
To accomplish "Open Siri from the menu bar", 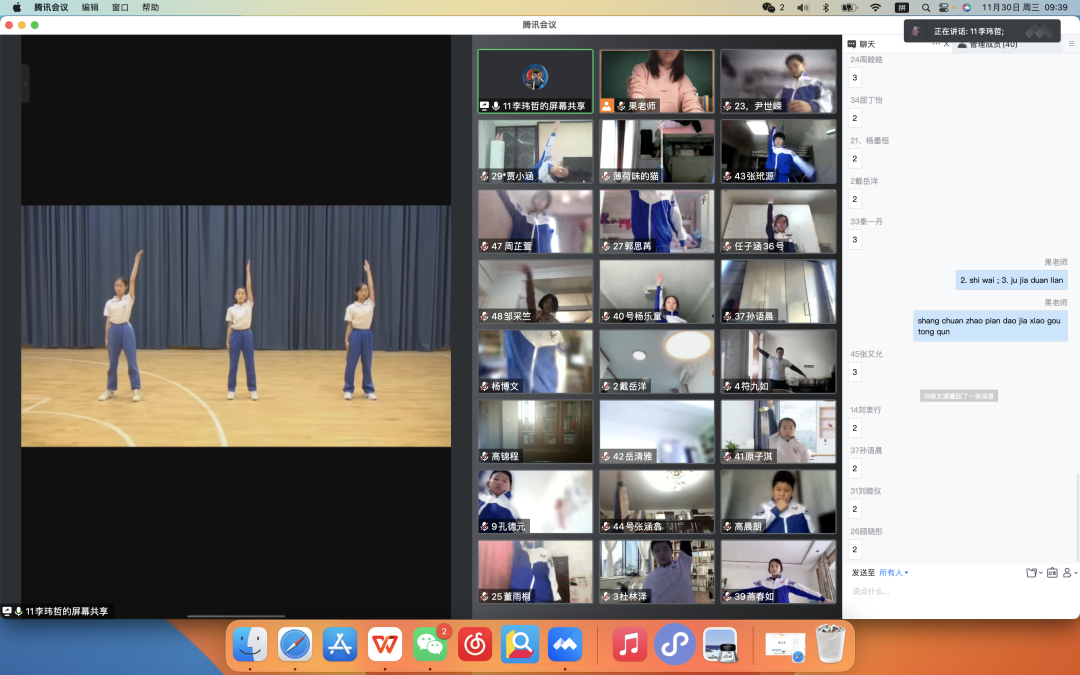I will pyautogui.click(x=966, y=7).
